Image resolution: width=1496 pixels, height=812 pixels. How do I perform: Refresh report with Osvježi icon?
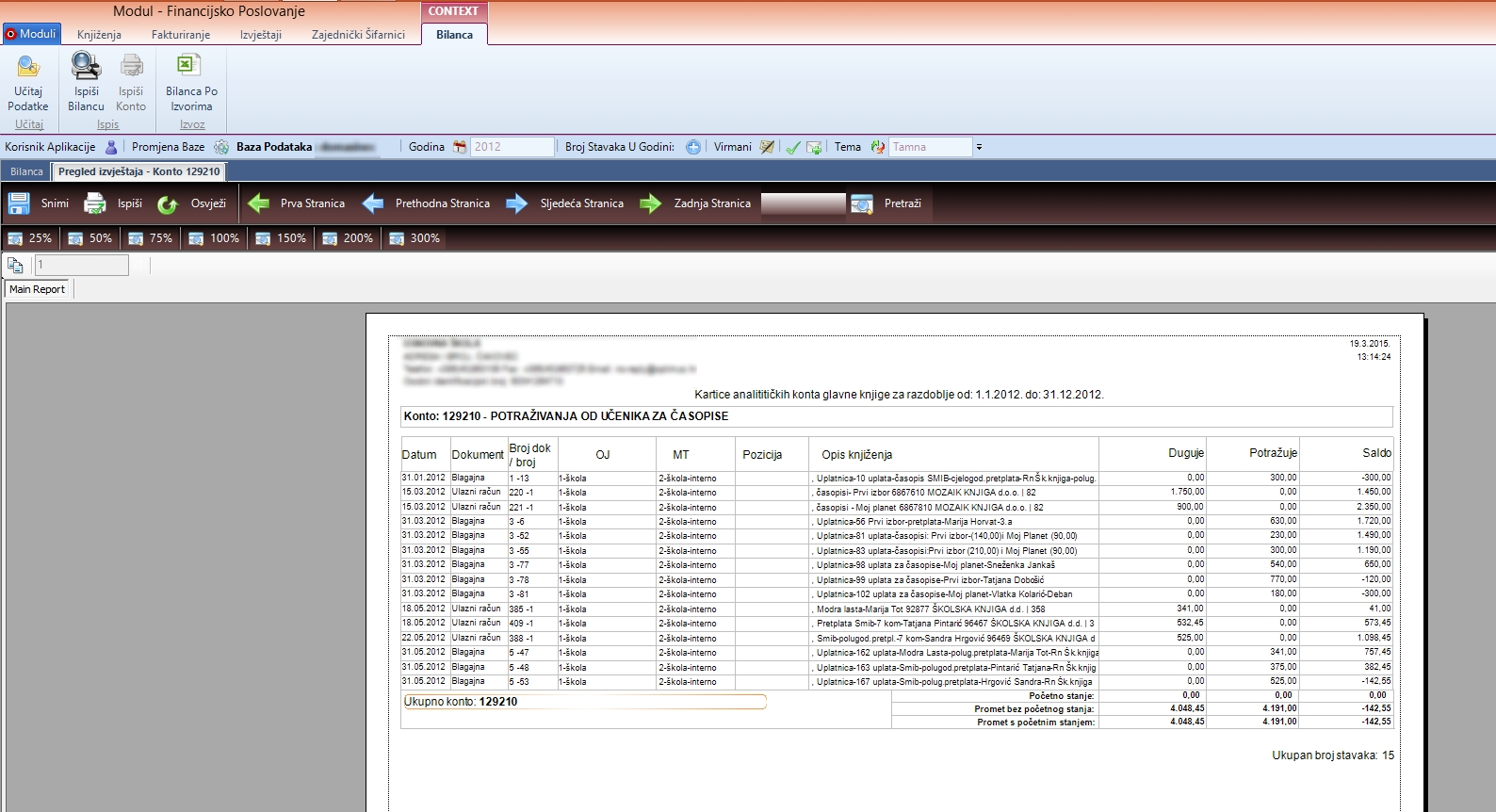coord(168,203)
